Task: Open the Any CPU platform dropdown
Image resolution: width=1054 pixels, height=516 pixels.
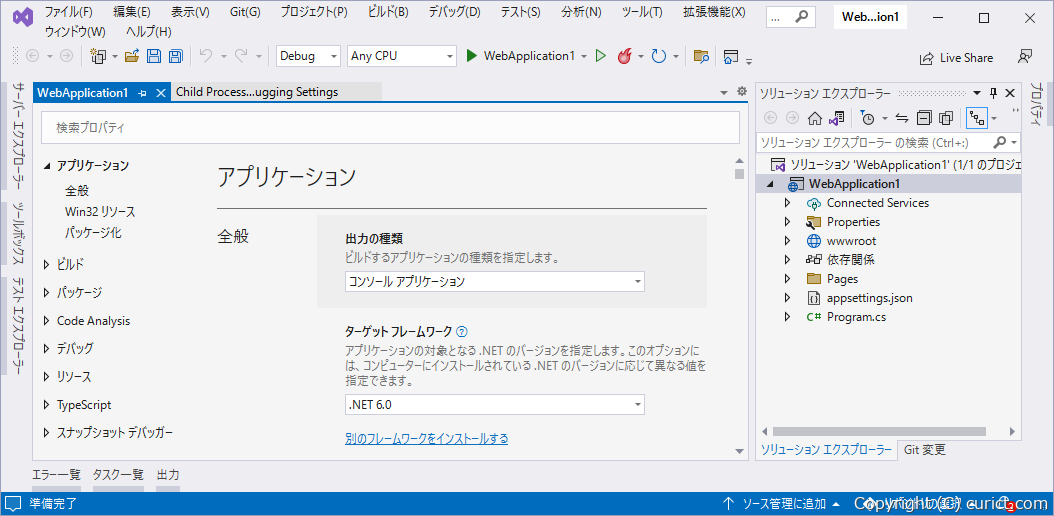Action: [x=402, y=56]
